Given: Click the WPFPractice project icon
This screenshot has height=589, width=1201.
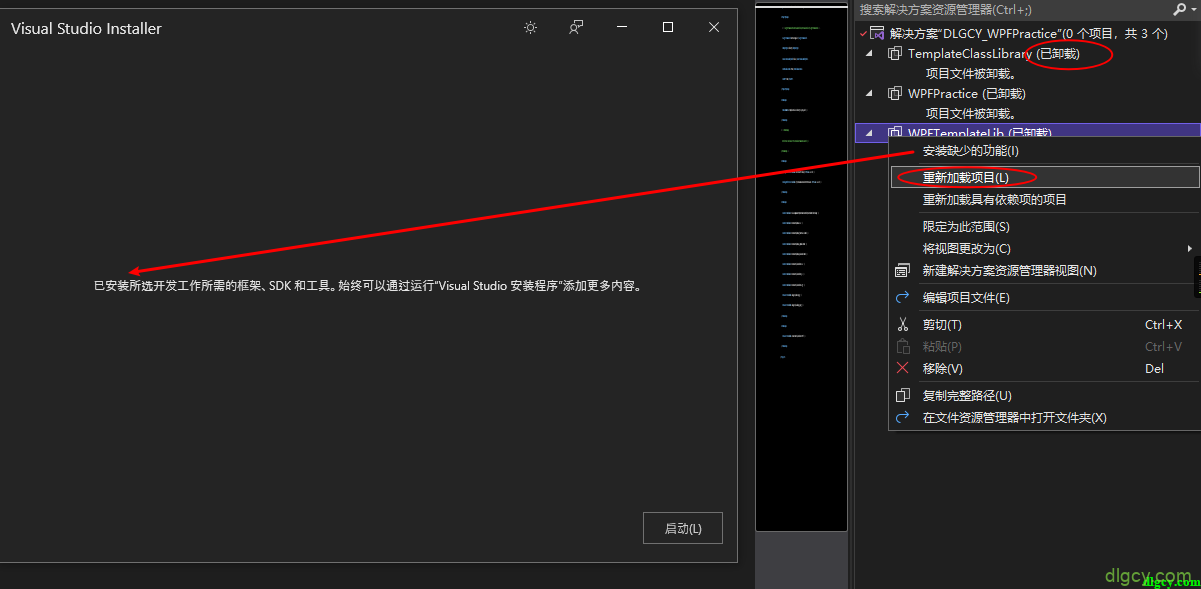Looking at the screenshot, I should (x=895, y=93).
